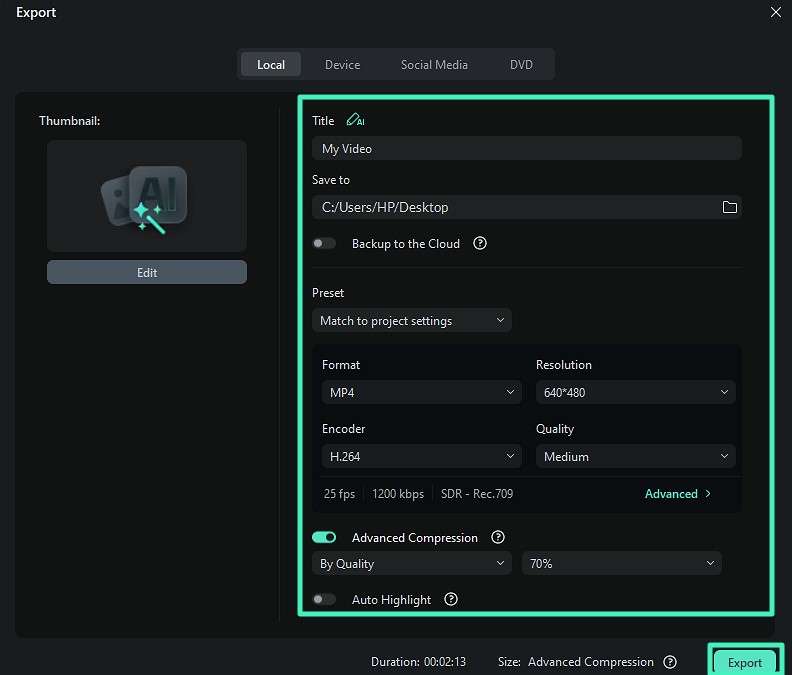This screenshot has width=792, height=675.
Task: Expand the Advanced settings link
Action: (678, 494)
